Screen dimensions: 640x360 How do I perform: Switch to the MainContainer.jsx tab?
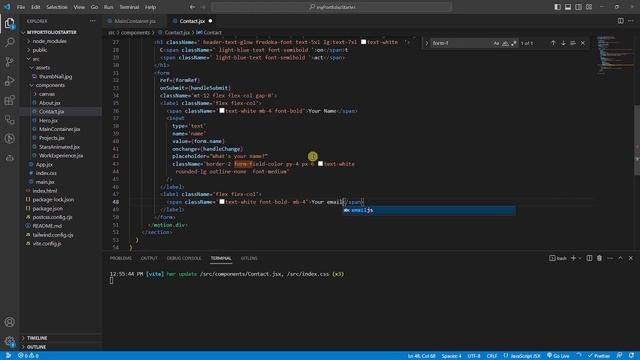coord(135,21)
